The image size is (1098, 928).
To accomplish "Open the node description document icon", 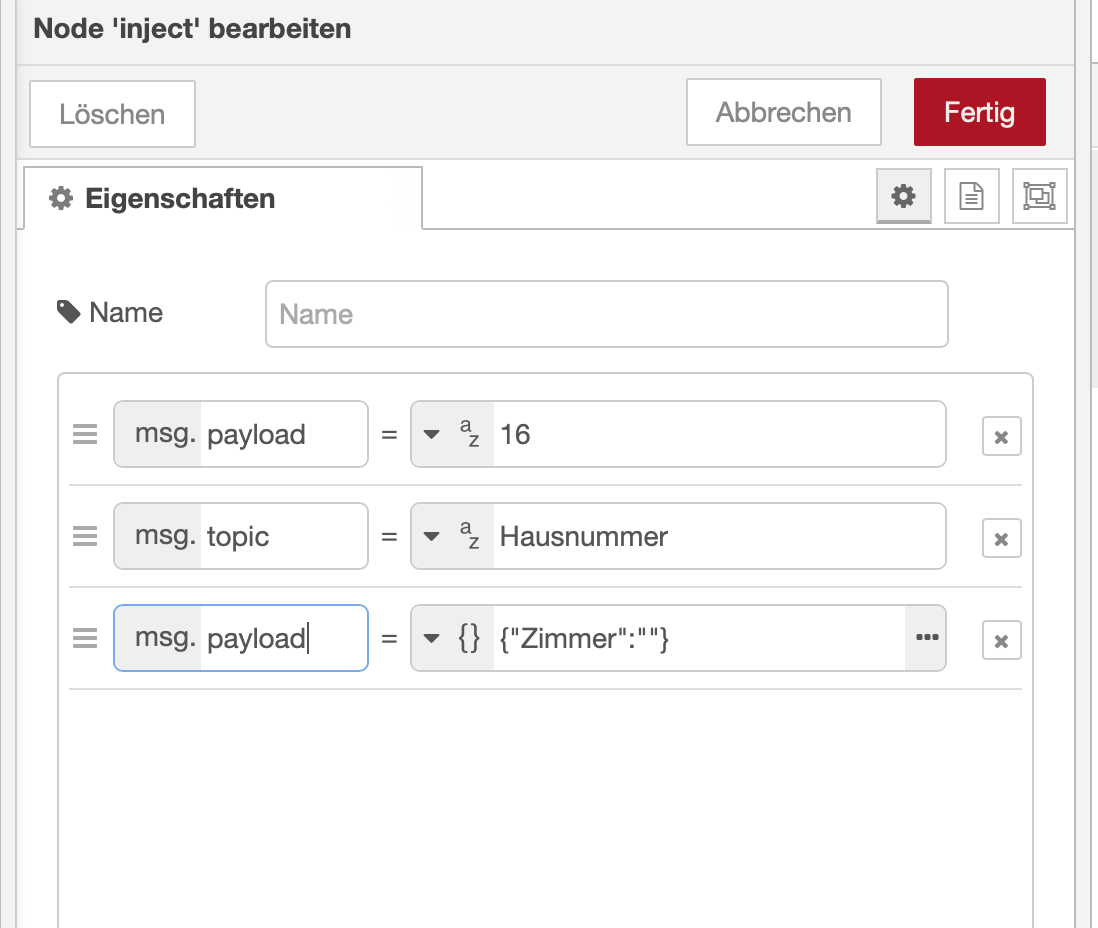I will [x=971, y=196].
